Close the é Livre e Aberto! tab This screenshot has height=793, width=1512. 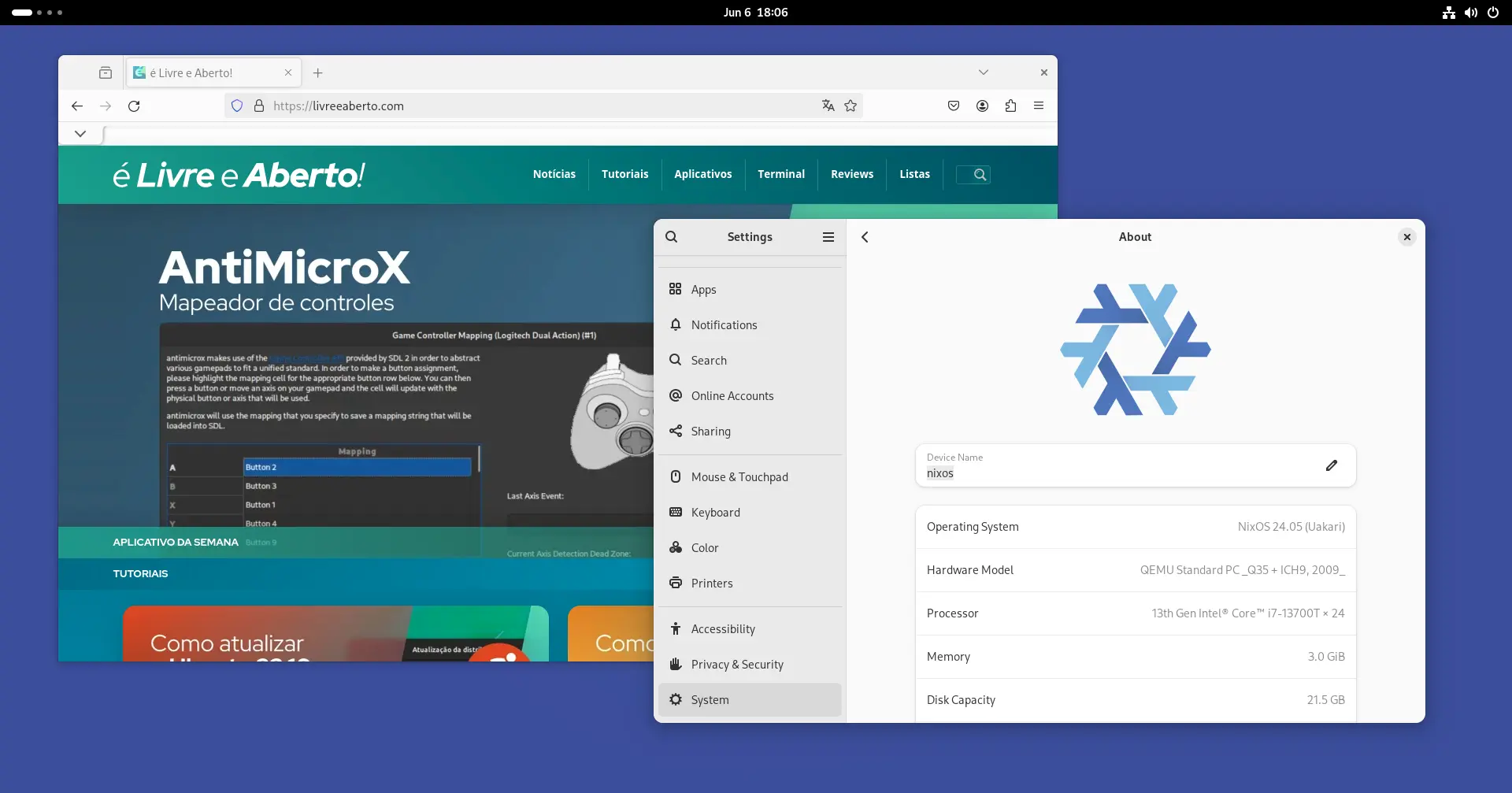[x=288, y=72]
